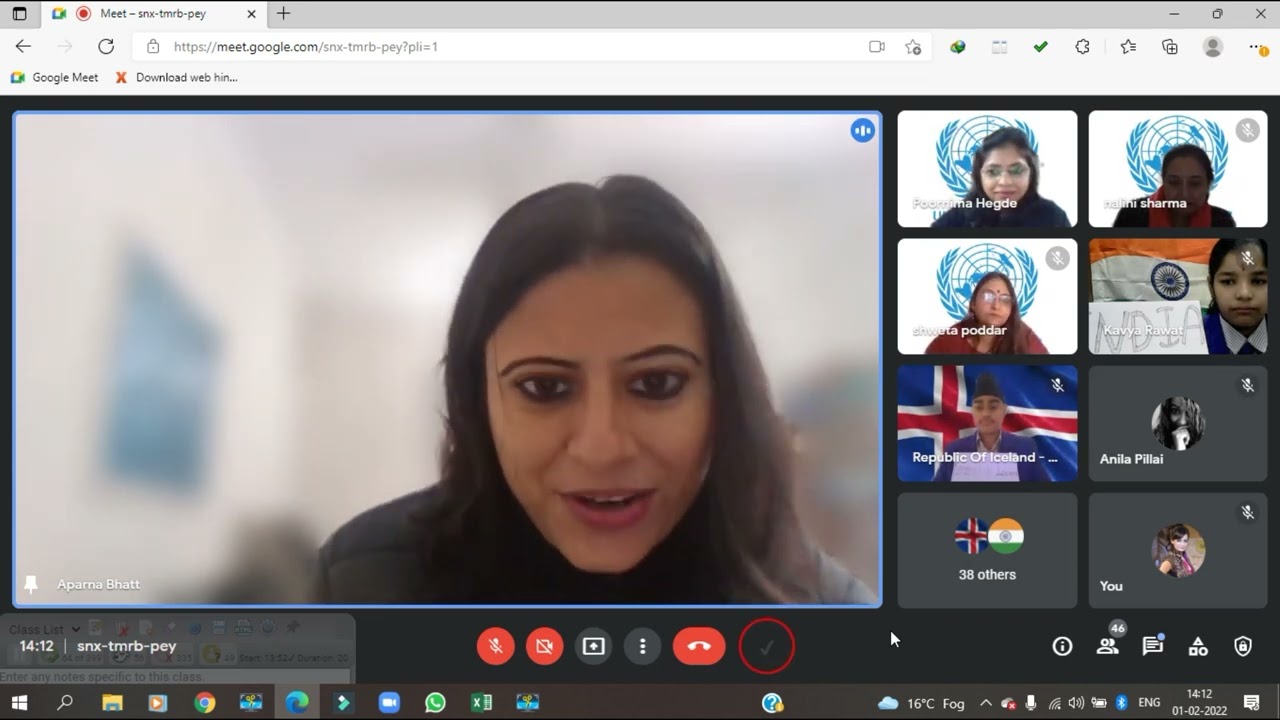Screen dimensions: 1280x720
Task: Open the Activities panel
Action: (x=1198, y=646)
